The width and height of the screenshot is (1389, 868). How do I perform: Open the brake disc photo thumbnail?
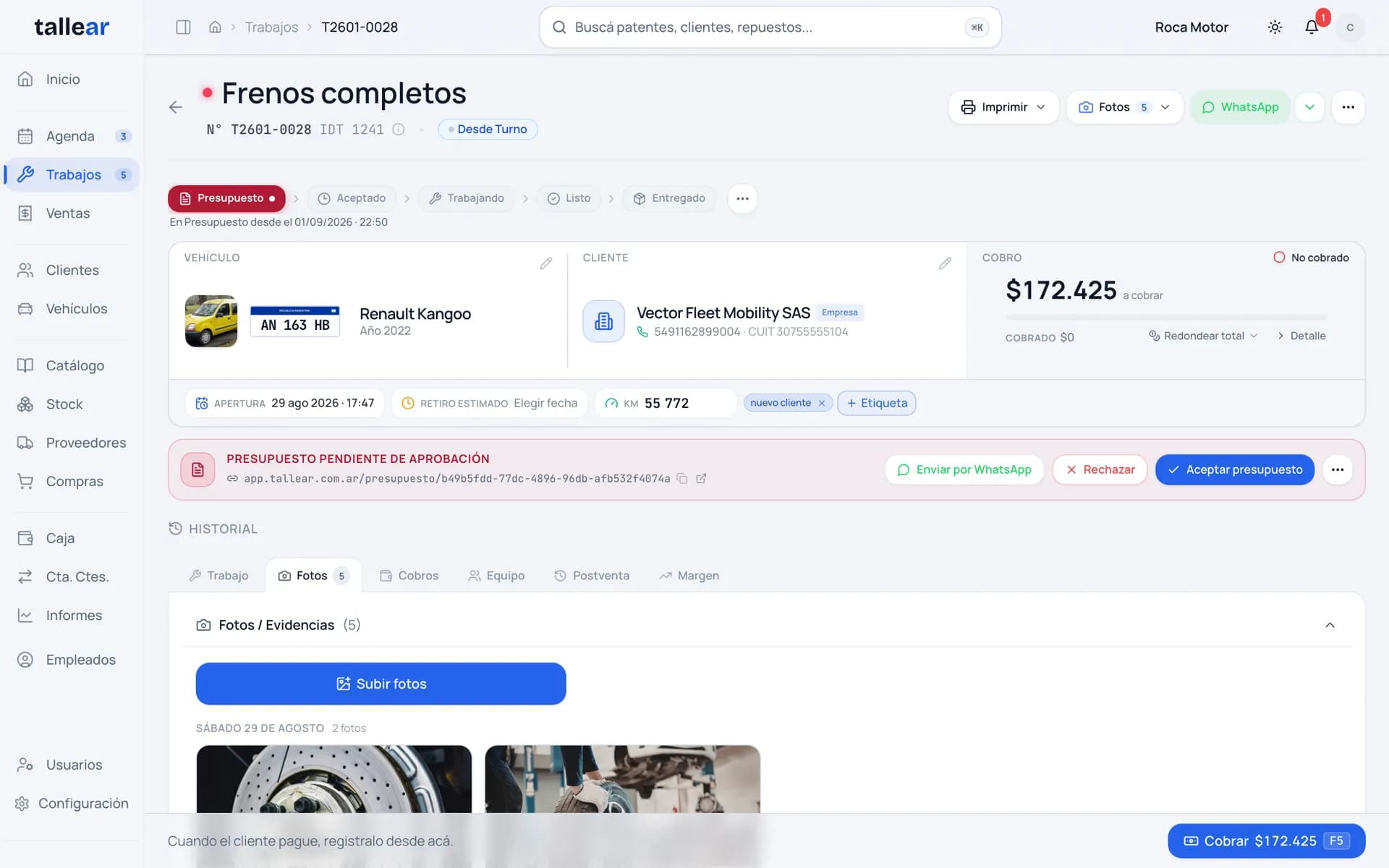tap(334, 779)
